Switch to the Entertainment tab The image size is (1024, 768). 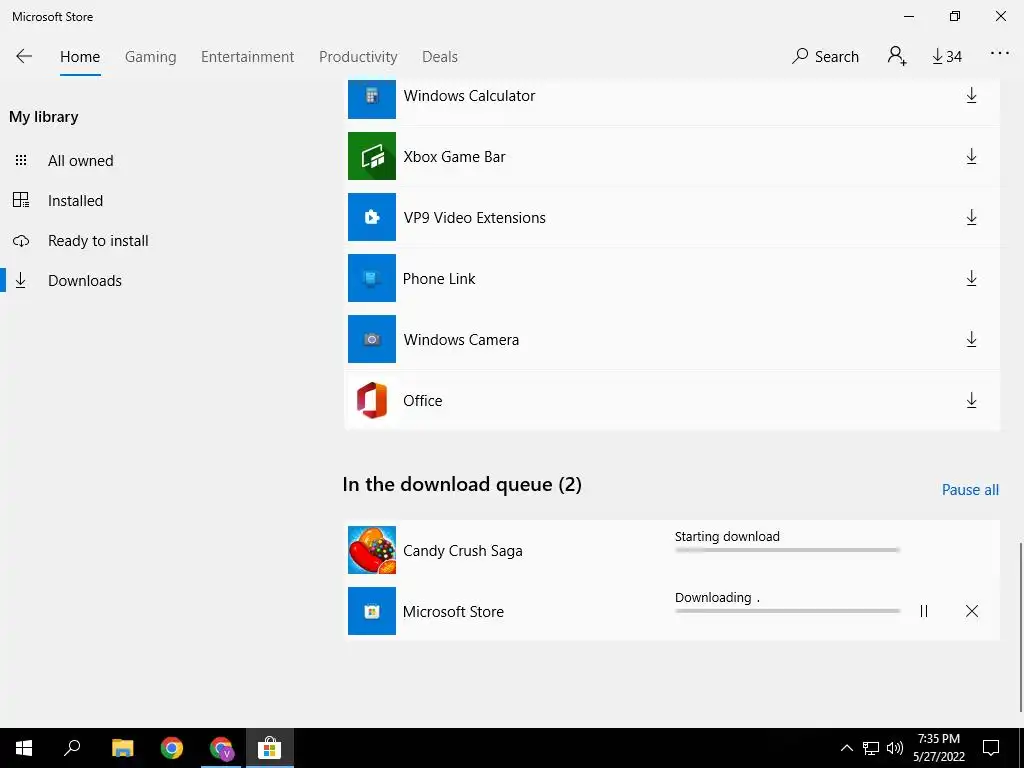click(248, 57)
